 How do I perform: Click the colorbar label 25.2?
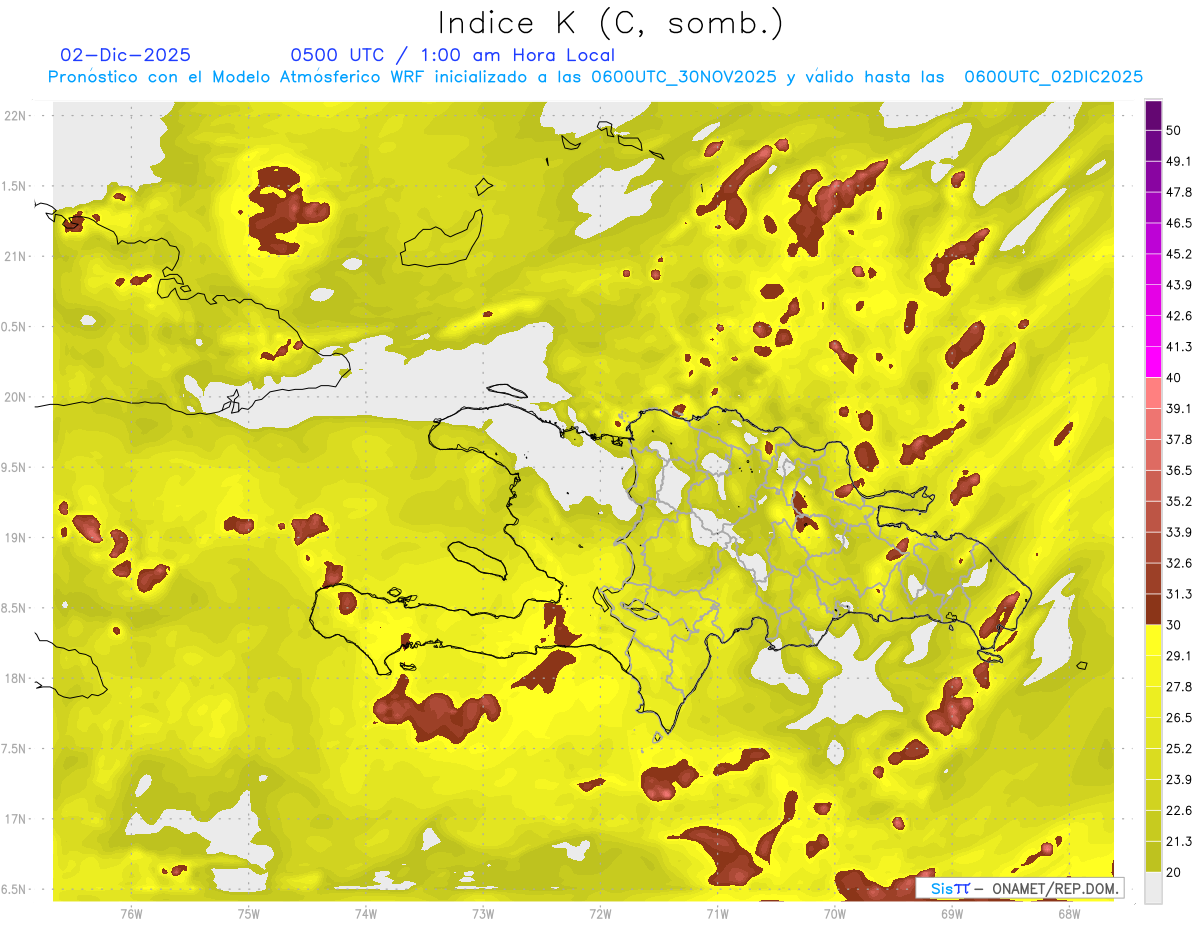point(1179,749)
